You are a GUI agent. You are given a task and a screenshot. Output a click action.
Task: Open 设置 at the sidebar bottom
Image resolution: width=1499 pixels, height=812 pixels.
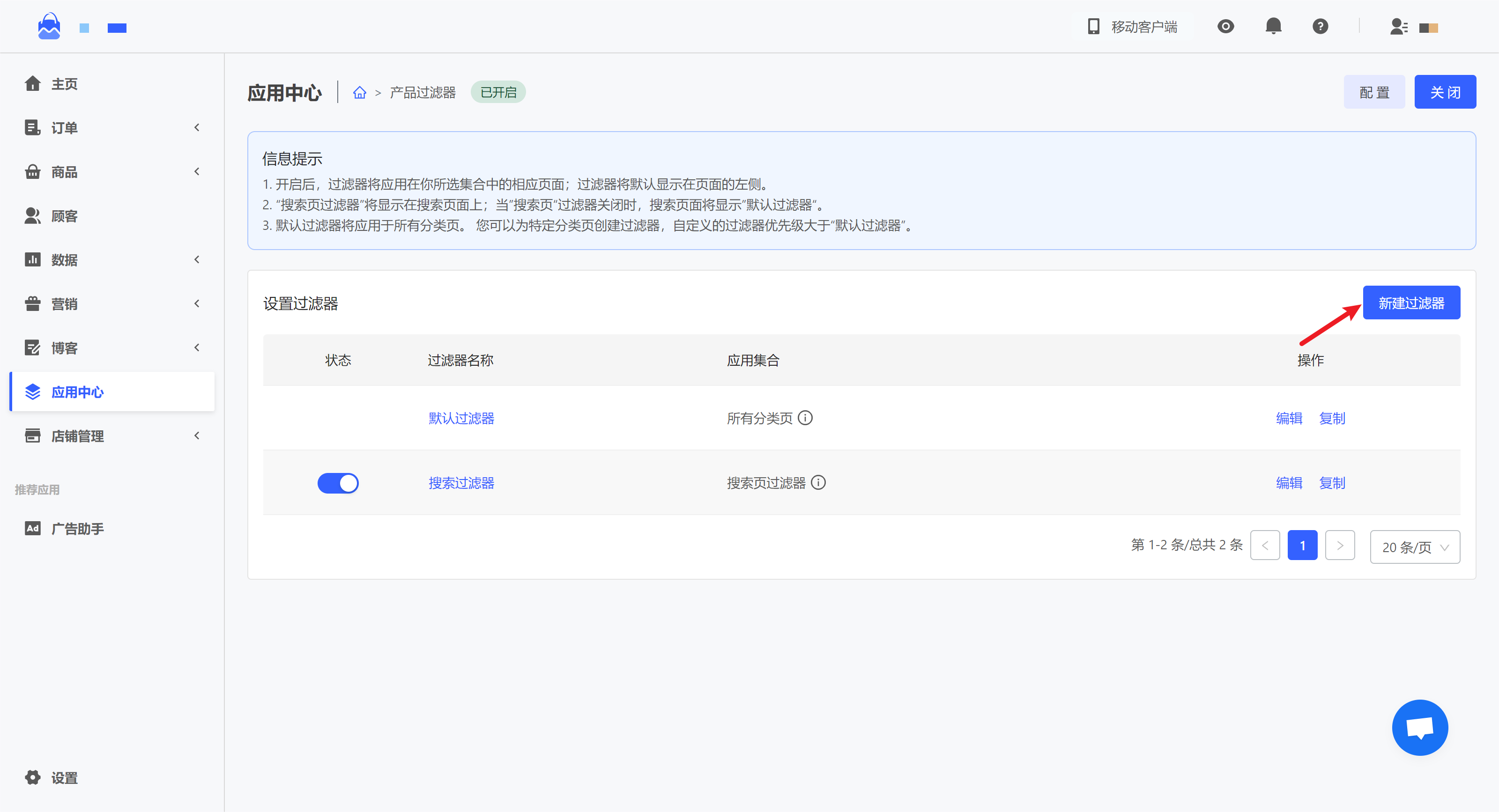[x=64, y=778]
